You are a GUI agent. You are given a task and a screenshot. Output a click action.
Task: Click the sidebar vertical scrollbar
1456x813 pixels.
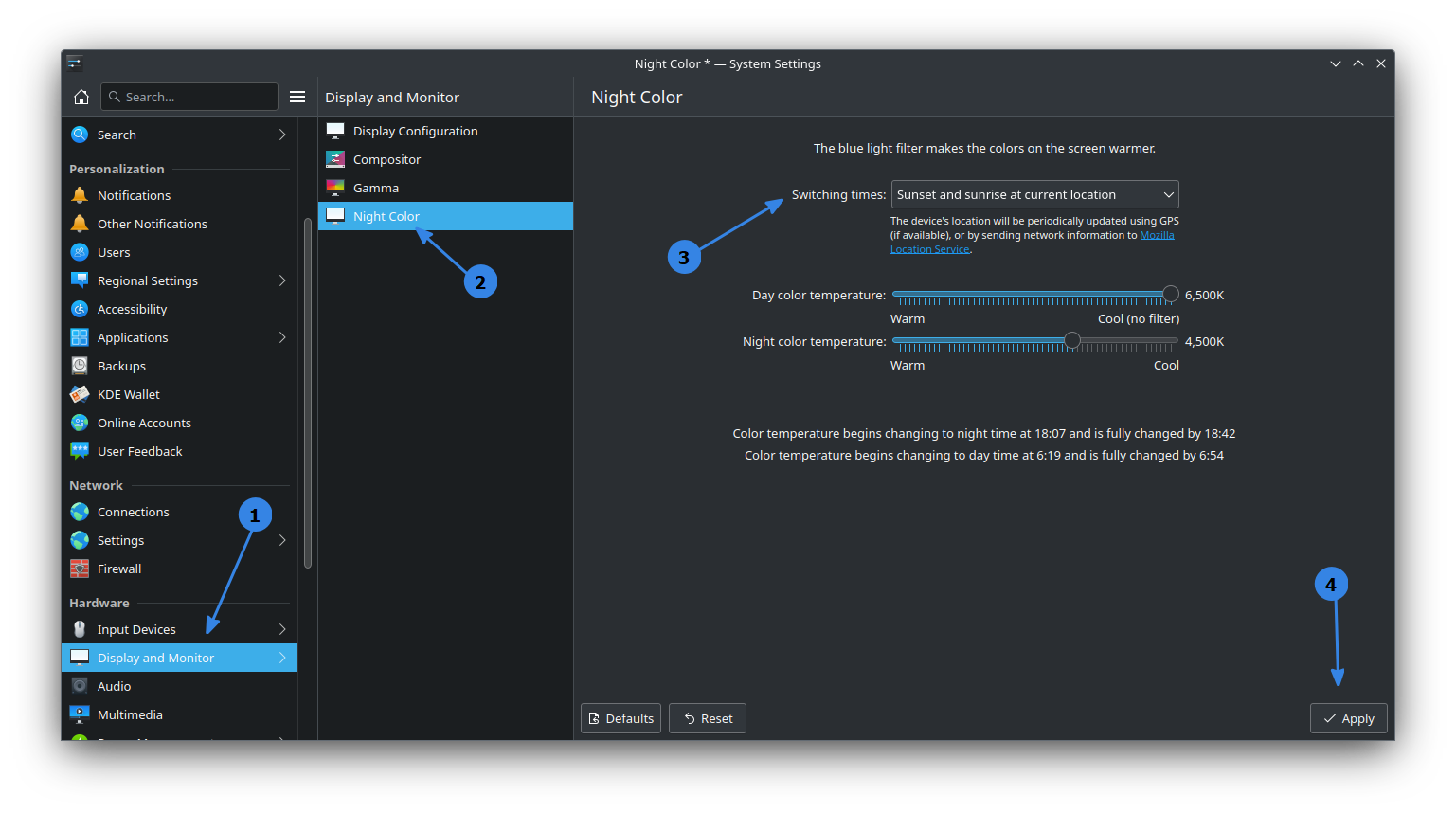(x=308, y=393)
